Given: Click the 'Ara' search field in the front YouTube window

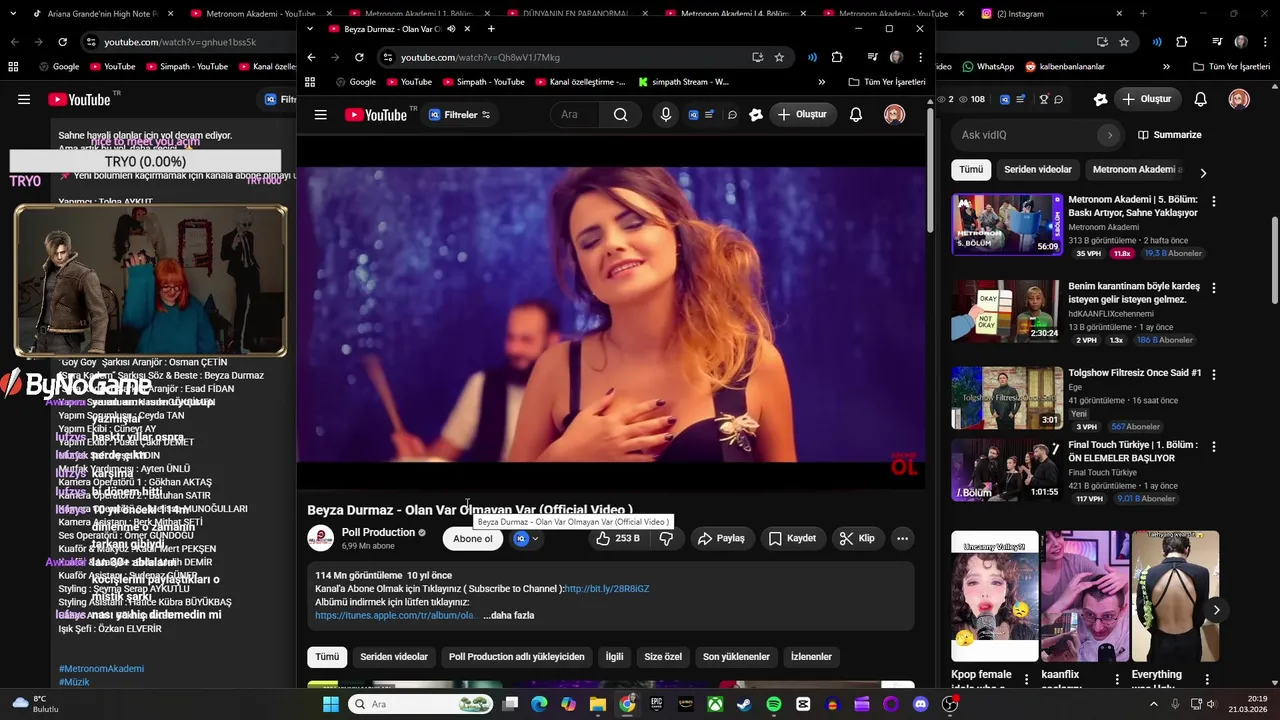Looking at the screenshot, I should pos(575,115).
